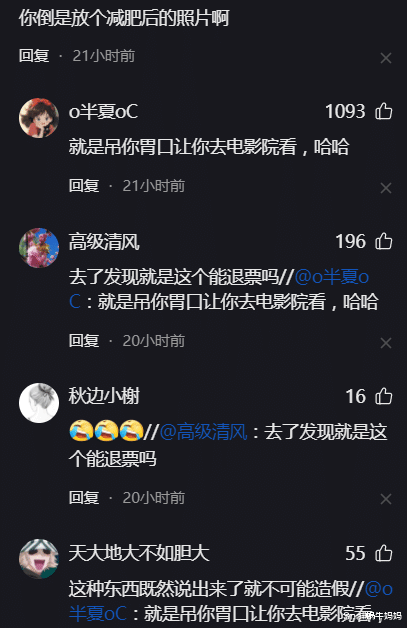Viewport: 407px width, 628px height.
Task: Like 高级清风's comment with thumbs-up
Action: click(383, 242)
